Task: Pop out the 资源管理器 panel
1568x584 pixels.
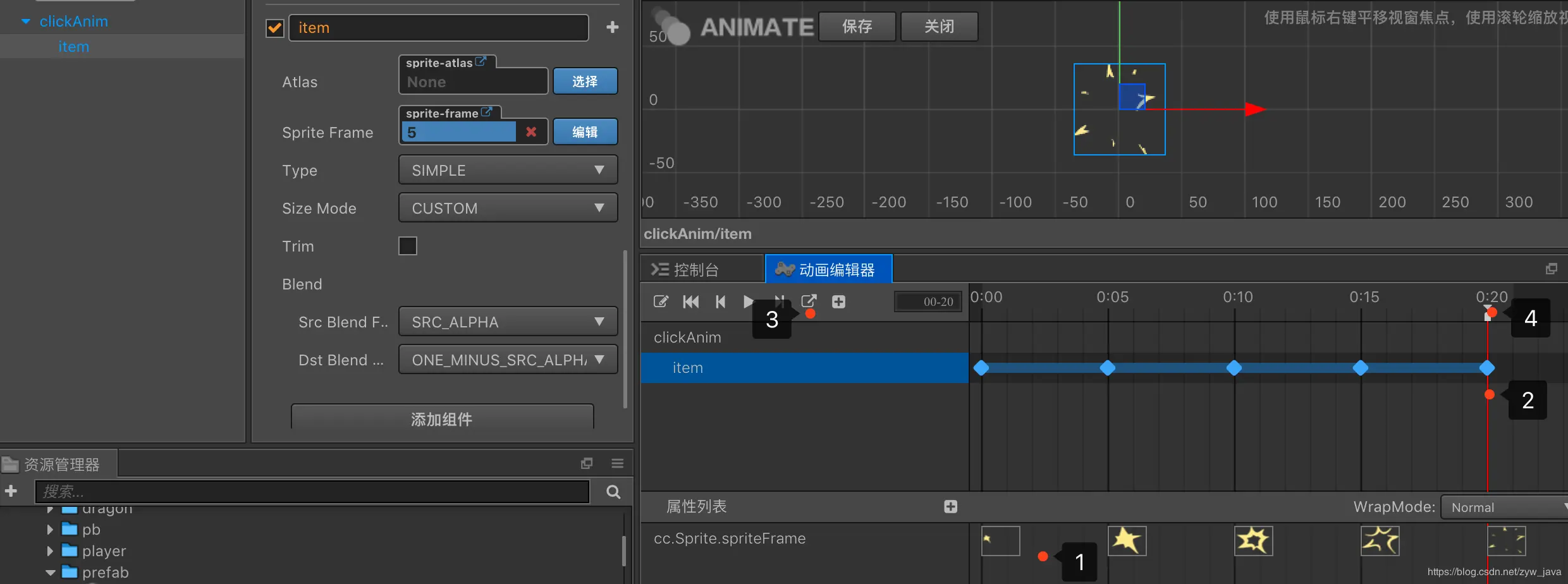Action: click(x=587, y=464)
